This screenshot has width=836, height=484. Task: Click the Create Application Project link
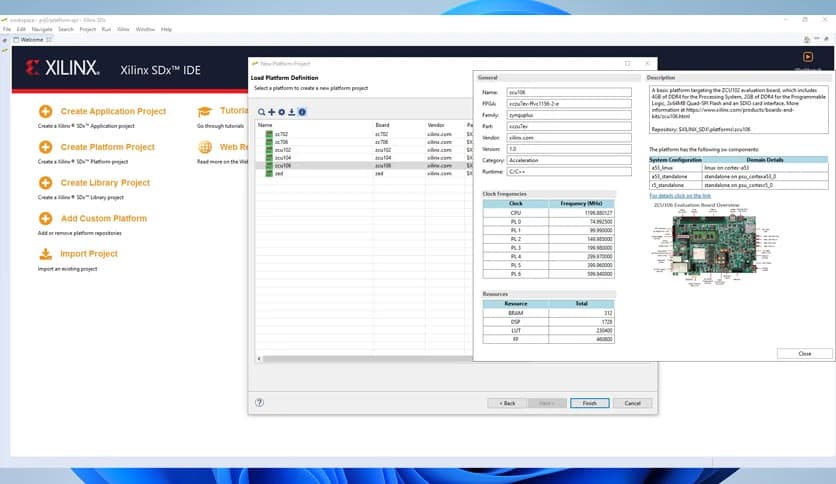tap(113, 111)
